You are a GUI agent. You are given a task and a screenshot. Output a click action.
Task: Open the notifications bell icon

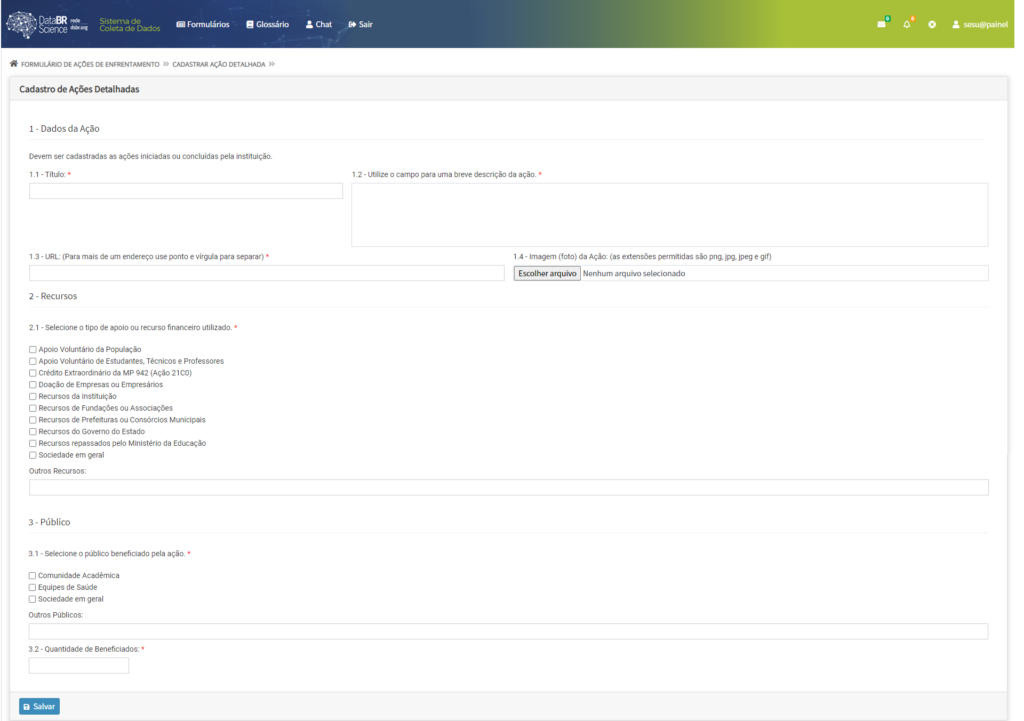pos(907,24)
